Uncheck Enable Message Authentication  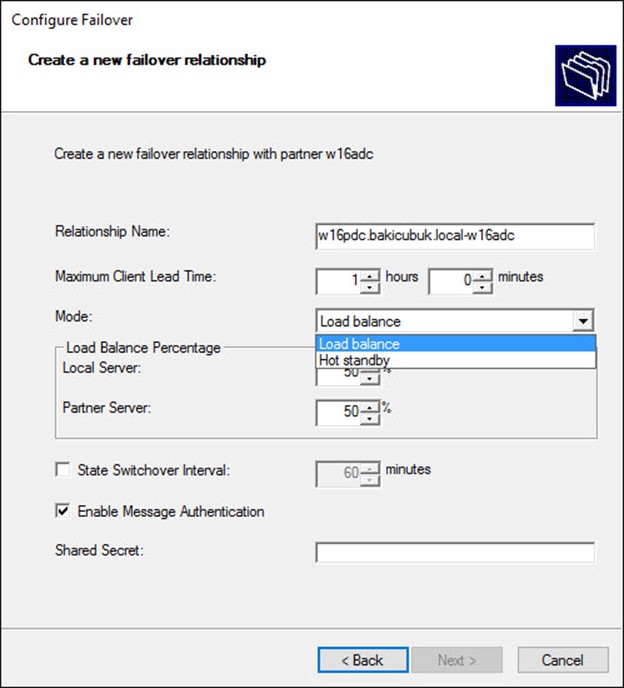pos(64,511)
